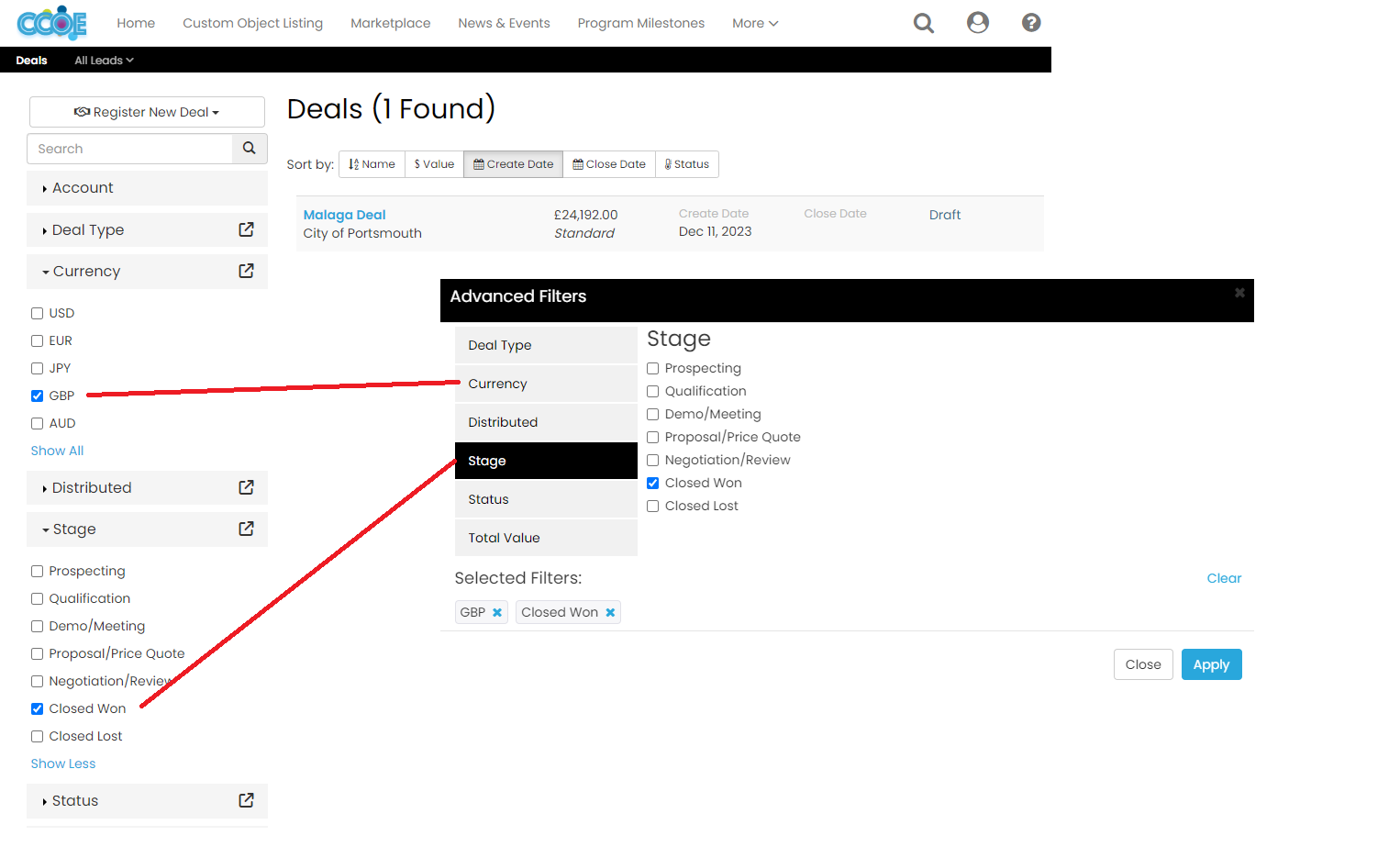Select Deal Type in Advanced Filters

point(546,345)
